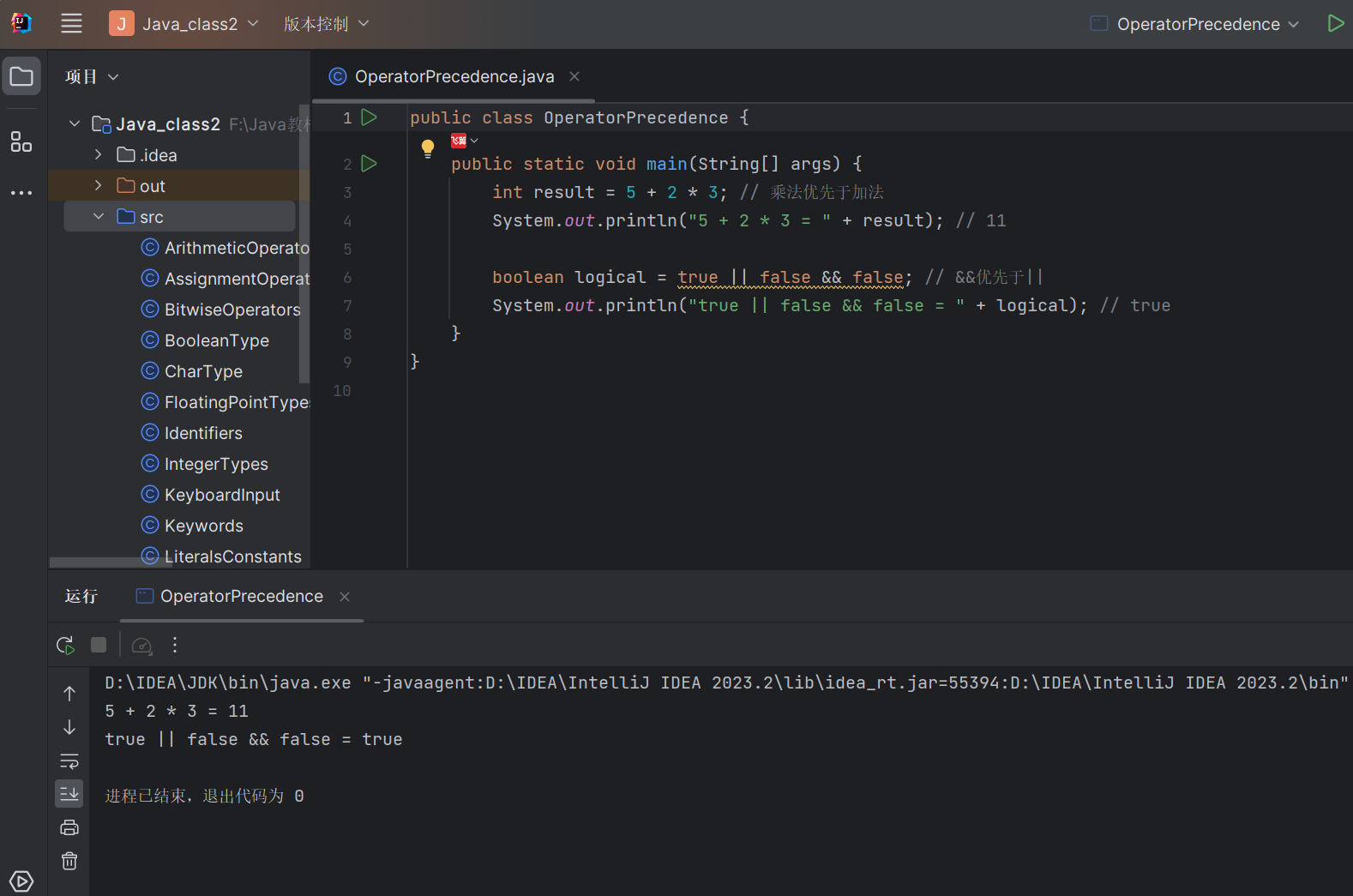Select the out folder row
Screen dimensions: 1353x896
[x=179, y=186]
